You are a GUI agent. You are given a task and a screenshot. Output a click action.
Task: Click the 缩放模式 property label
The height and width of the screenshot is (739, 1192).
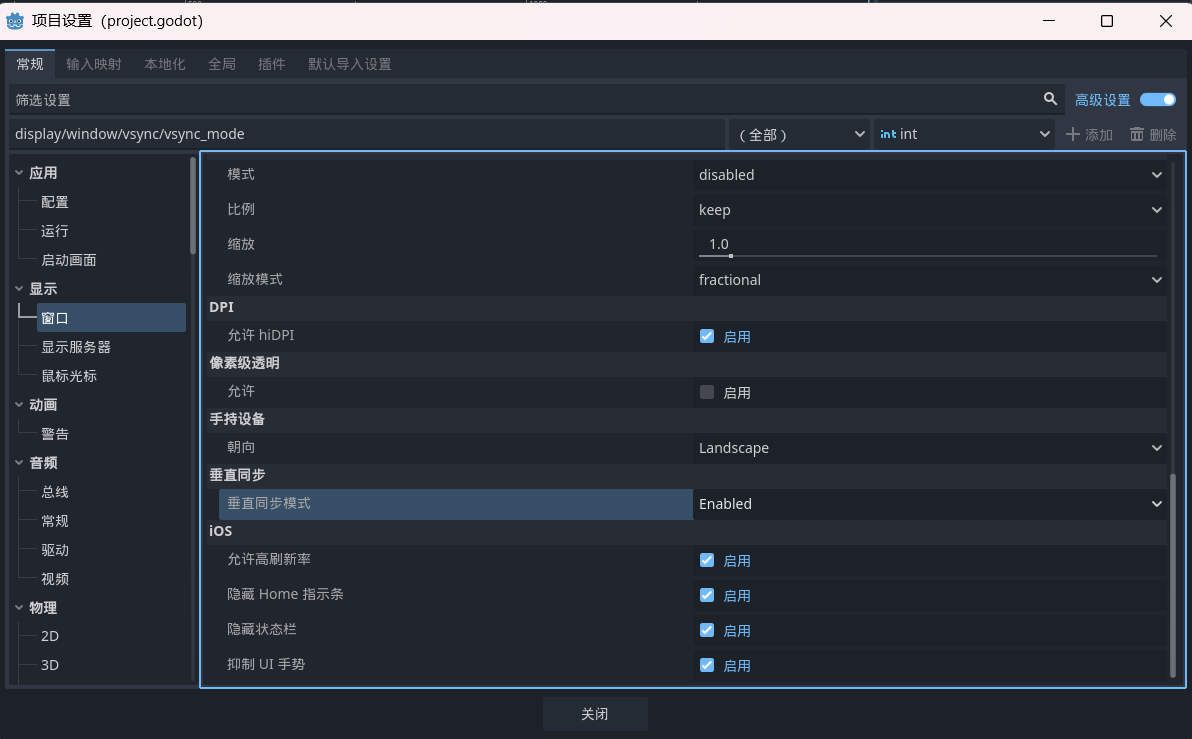[255, 279]
